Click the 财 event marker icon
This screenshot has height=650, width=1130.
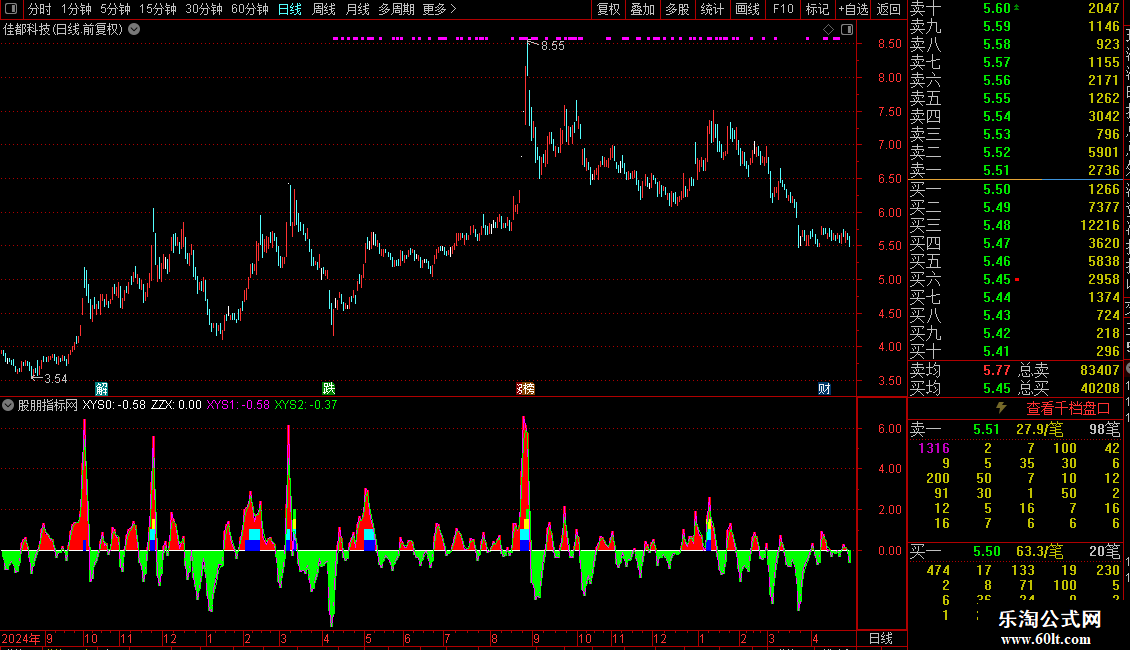coord(824,388)
